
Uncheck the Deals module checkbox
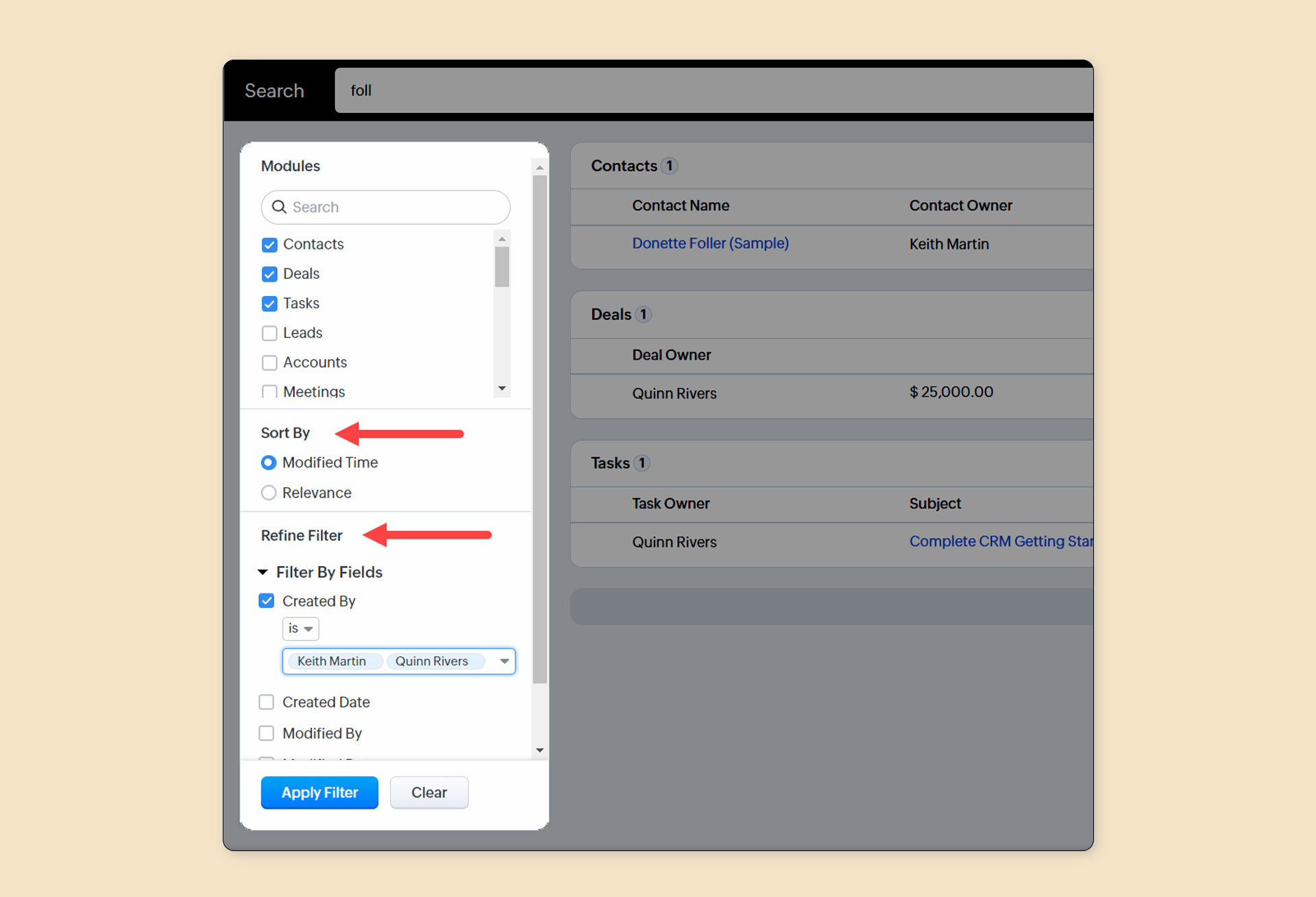pos(269,274)
